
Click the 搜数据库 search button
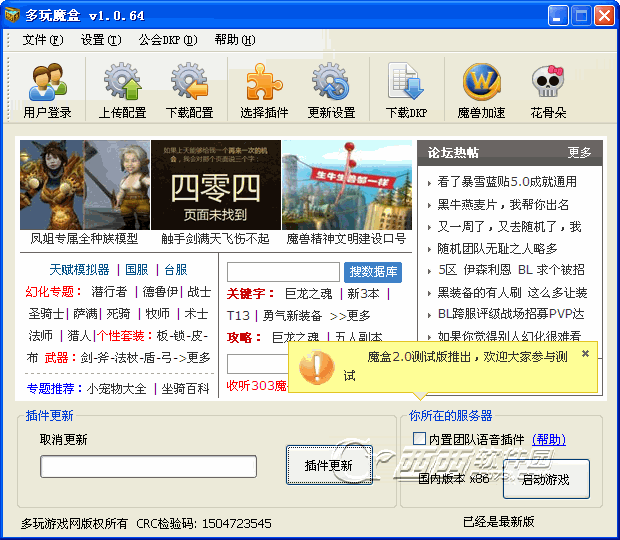tap(373, 272)
